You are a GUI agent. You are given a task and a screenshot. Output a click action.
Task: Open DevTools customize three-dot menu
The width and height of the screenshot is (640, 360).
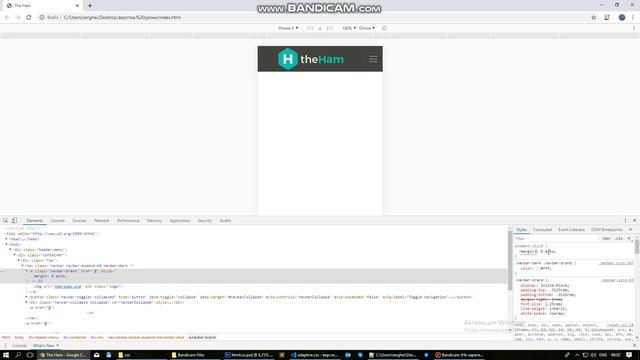(x=625, y=220)
